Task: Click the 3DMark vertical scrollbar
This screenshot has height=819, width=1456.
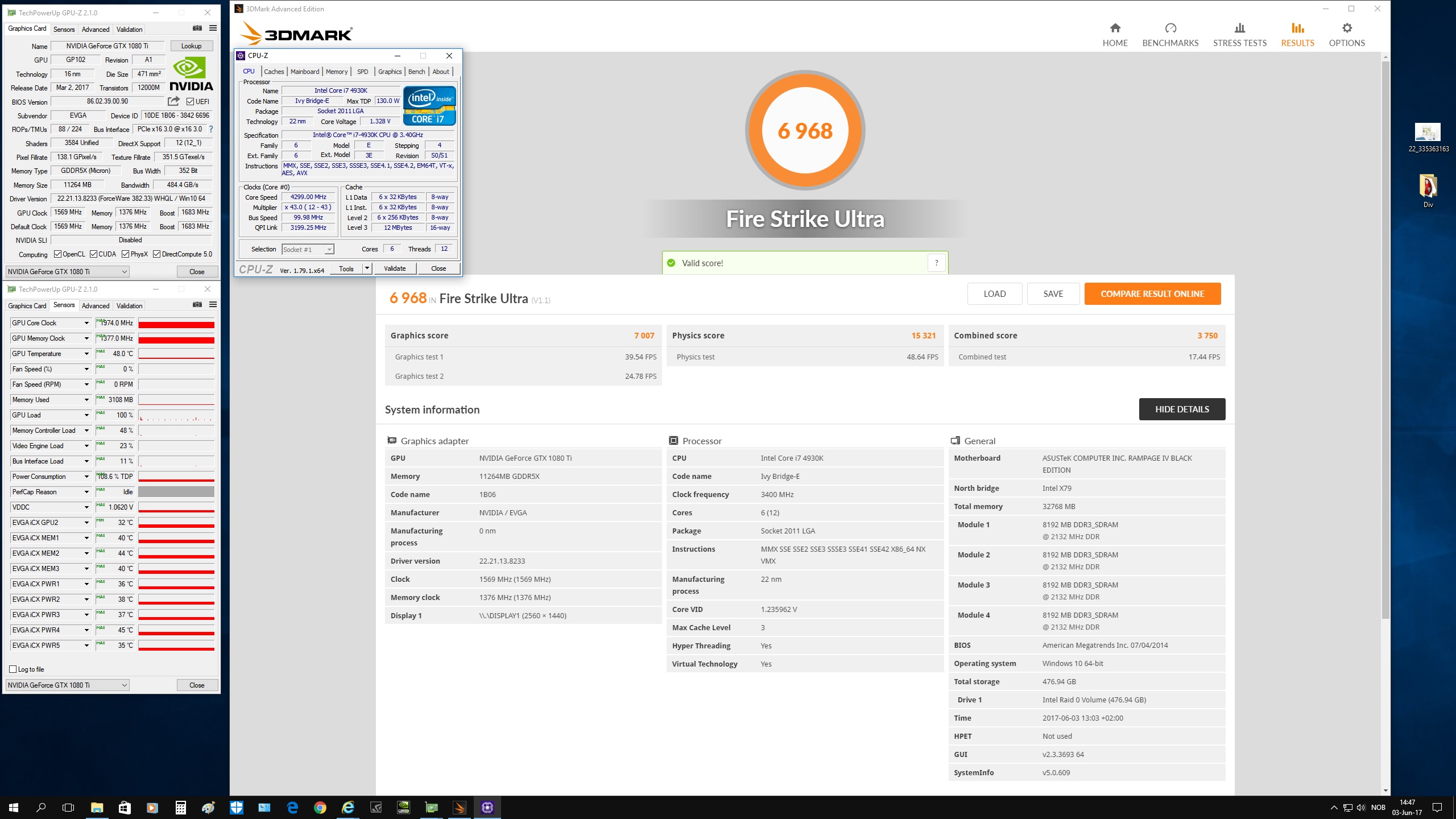Action: pyautogui.click(x=1385, y=340)
